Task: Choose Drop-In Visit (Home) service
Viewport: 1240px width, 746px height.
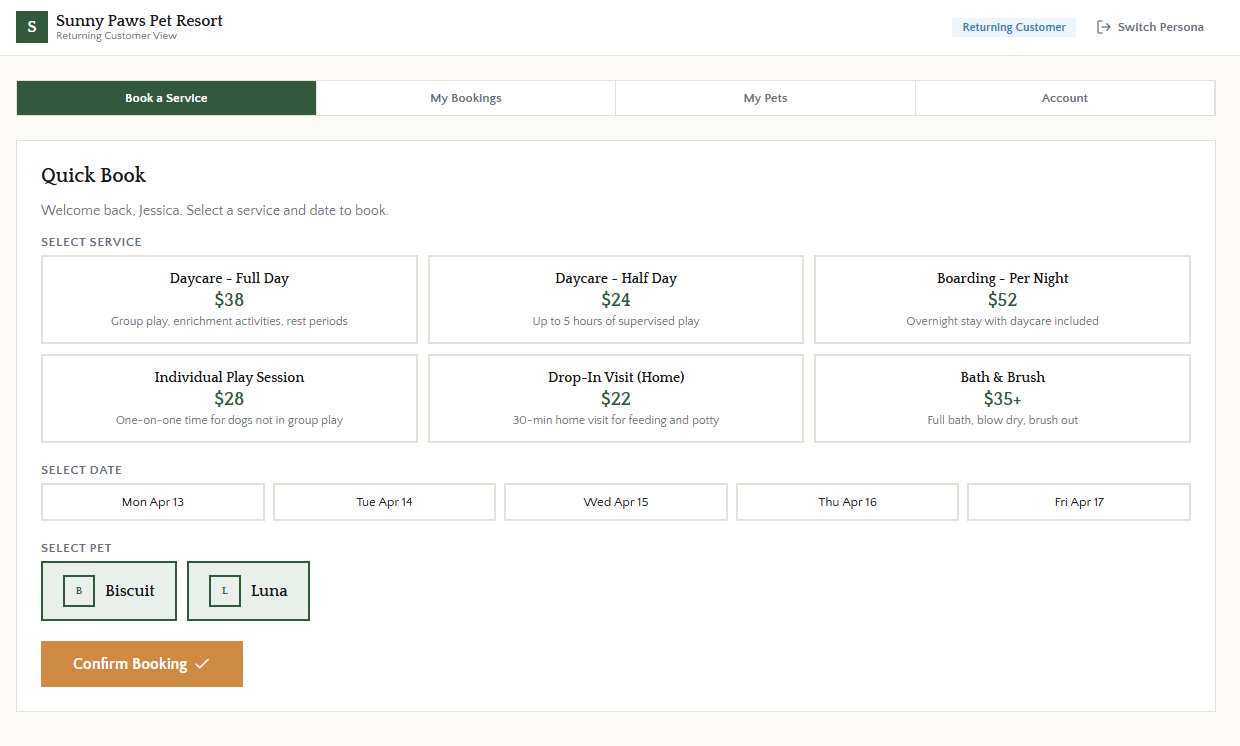Action: click(616, 398)
